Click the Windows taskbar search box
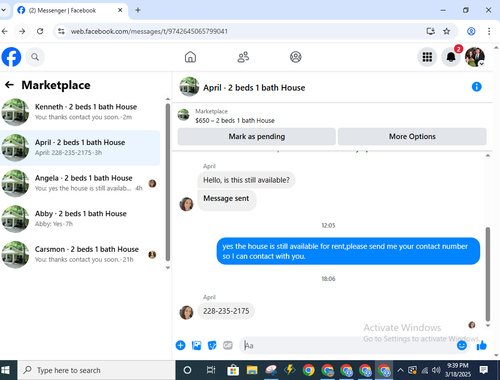 [96, 370]
